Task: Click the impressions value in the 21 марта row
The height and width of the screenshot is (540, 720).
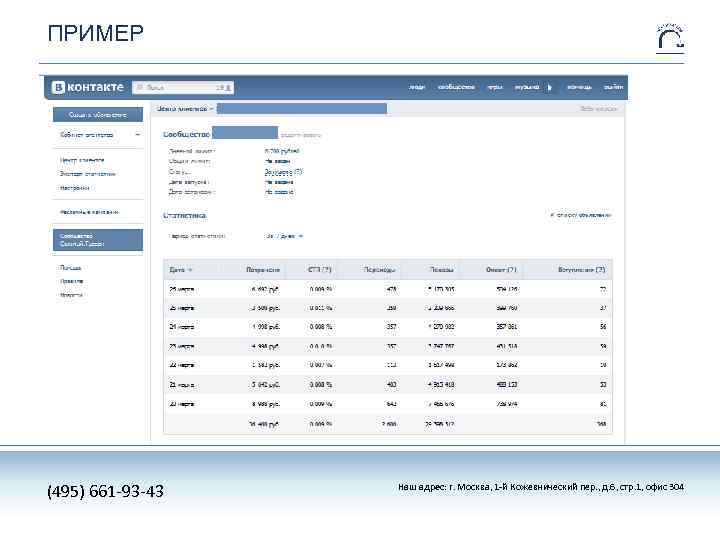Action: 441,384
